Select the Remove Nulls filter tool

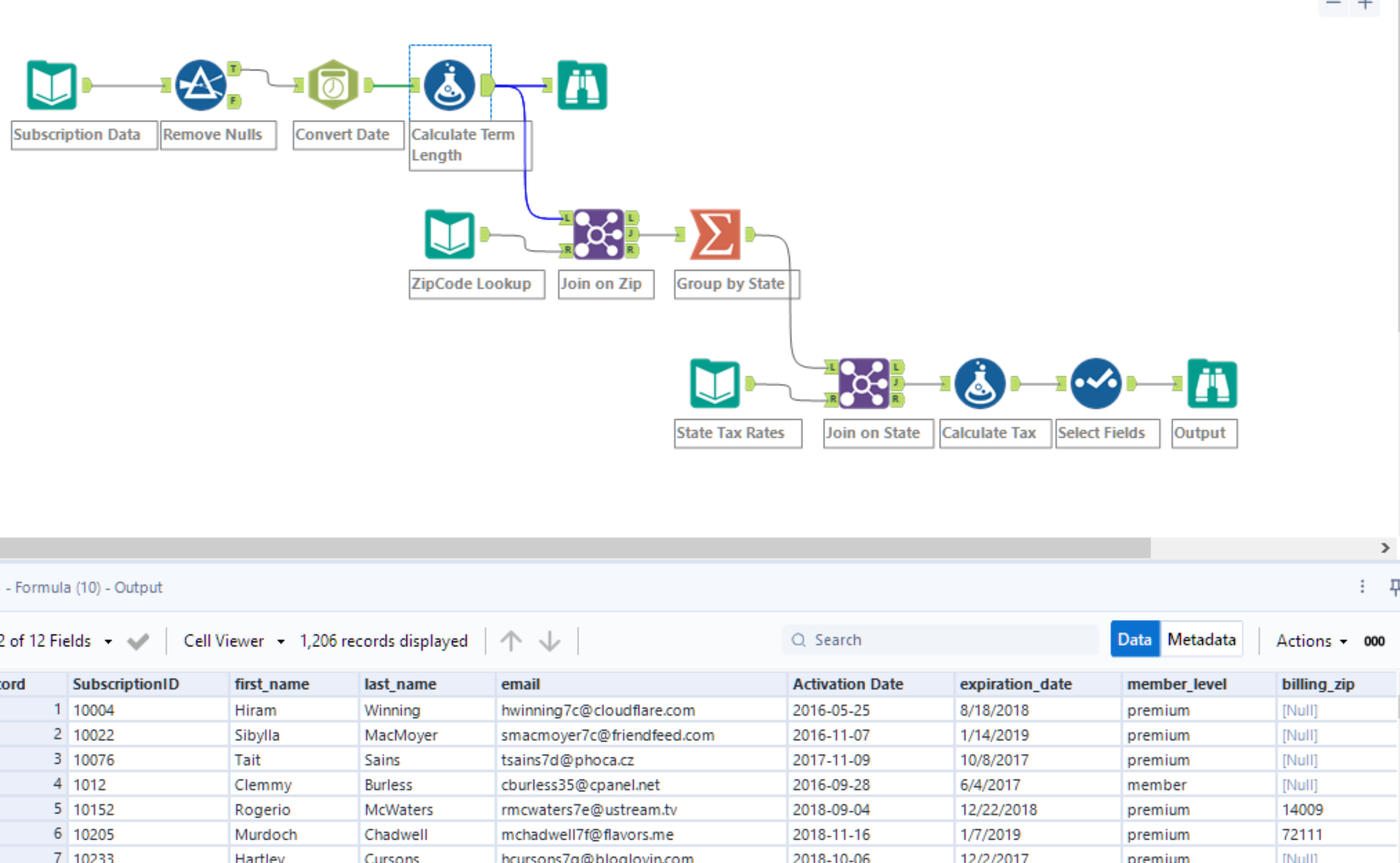click(201, 85)
